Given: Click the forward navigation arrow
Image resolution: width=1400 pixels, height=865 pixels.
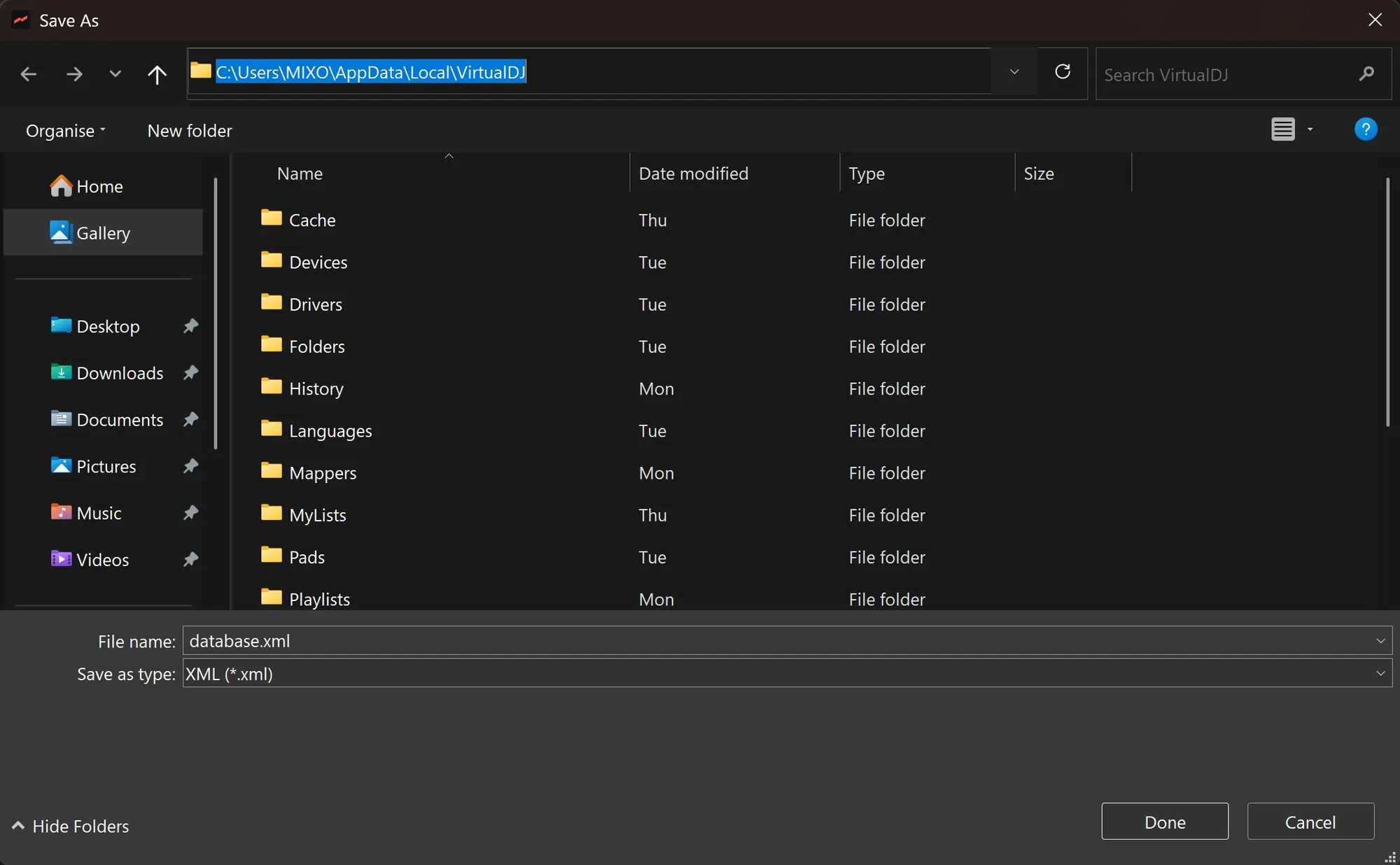Looking at the screenshot, I should coord(74,73).
